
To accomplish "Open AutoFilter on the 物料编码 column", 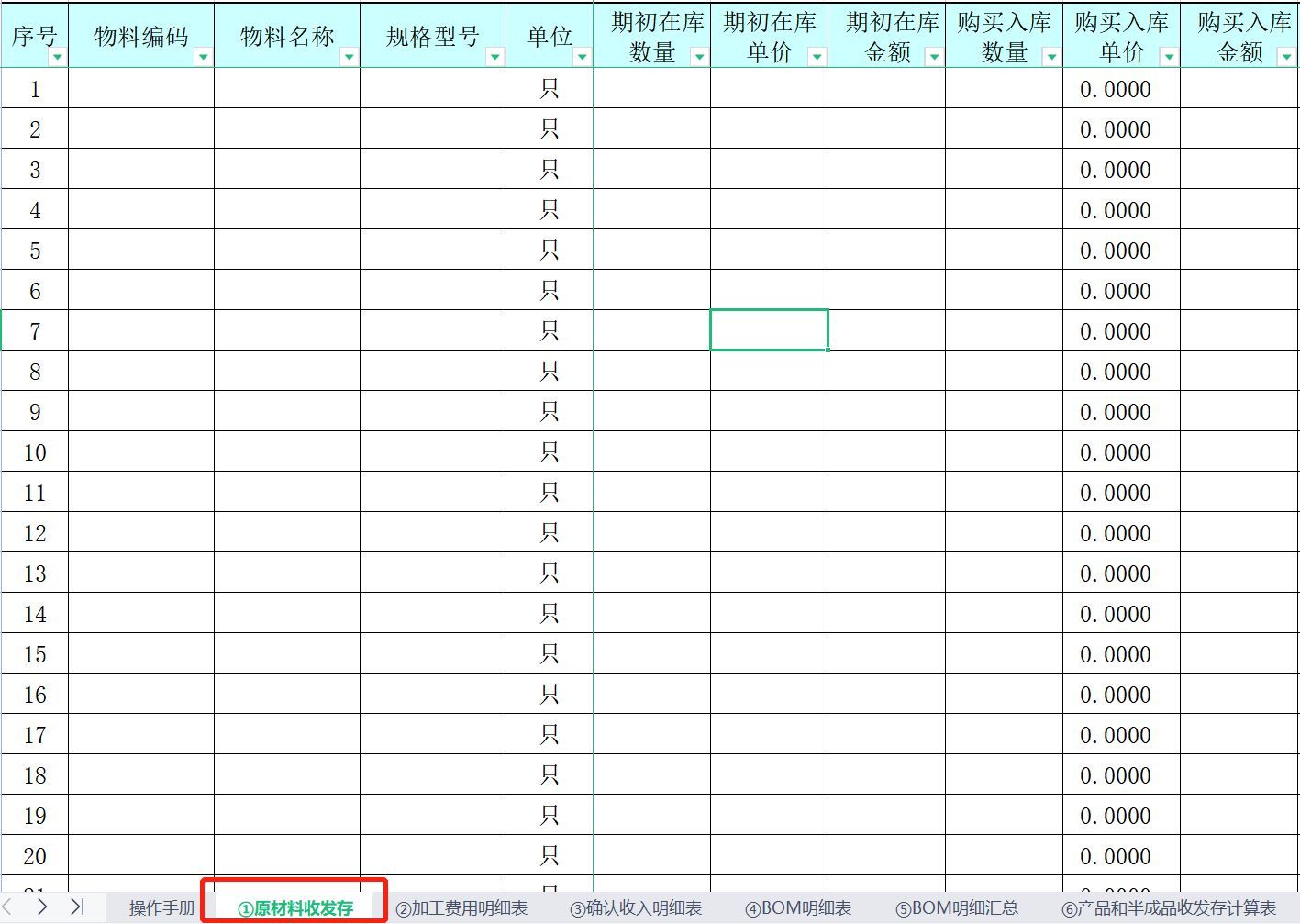I will click(204, 58).
